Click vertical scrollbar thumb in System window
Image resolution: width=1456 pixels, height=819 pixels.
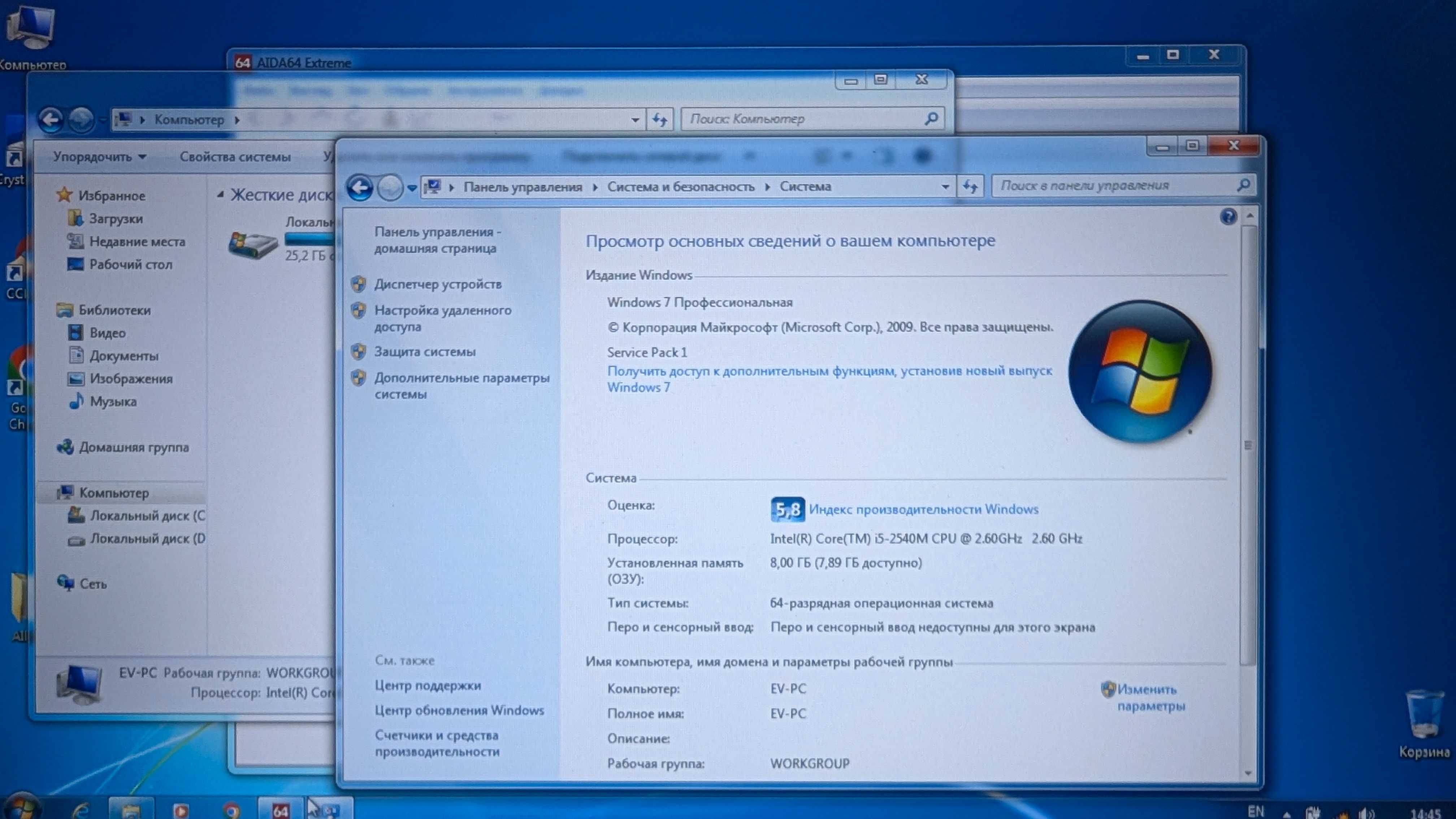pos(1249,445)
